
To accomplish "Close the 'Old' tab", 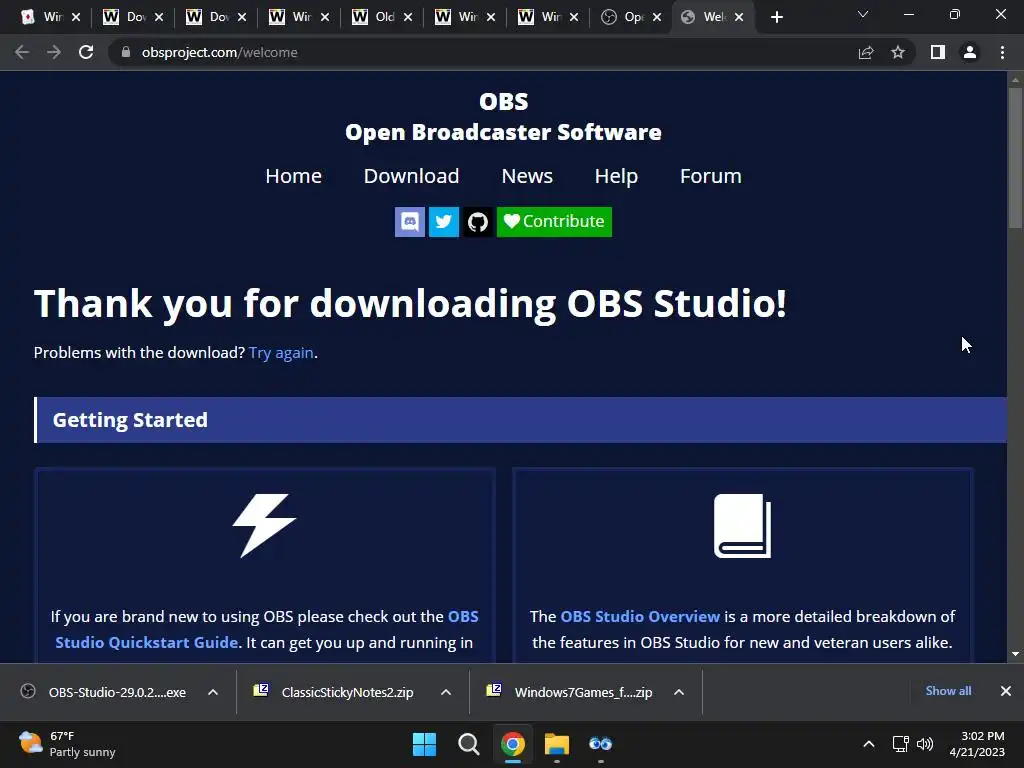I will click(408, 18).
